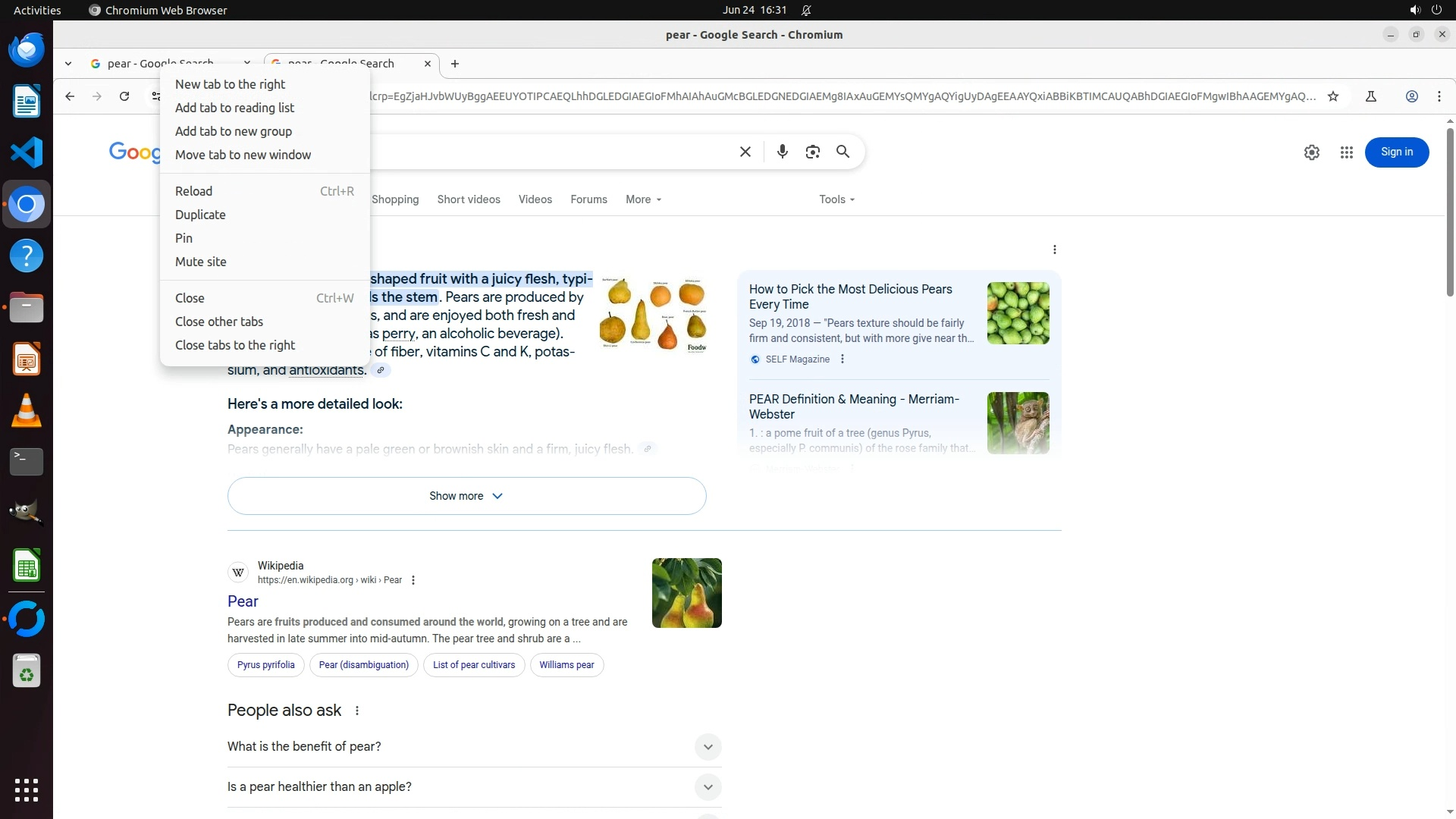Image resolution: width=1456 pixels, height=819 pixels.
Task: Click the voice search microphone icon
Action: (x=782, y=152)
